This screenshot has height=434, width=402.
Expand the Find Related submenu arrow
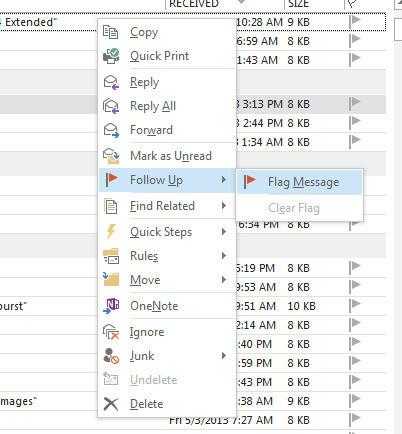pos(224,206)
